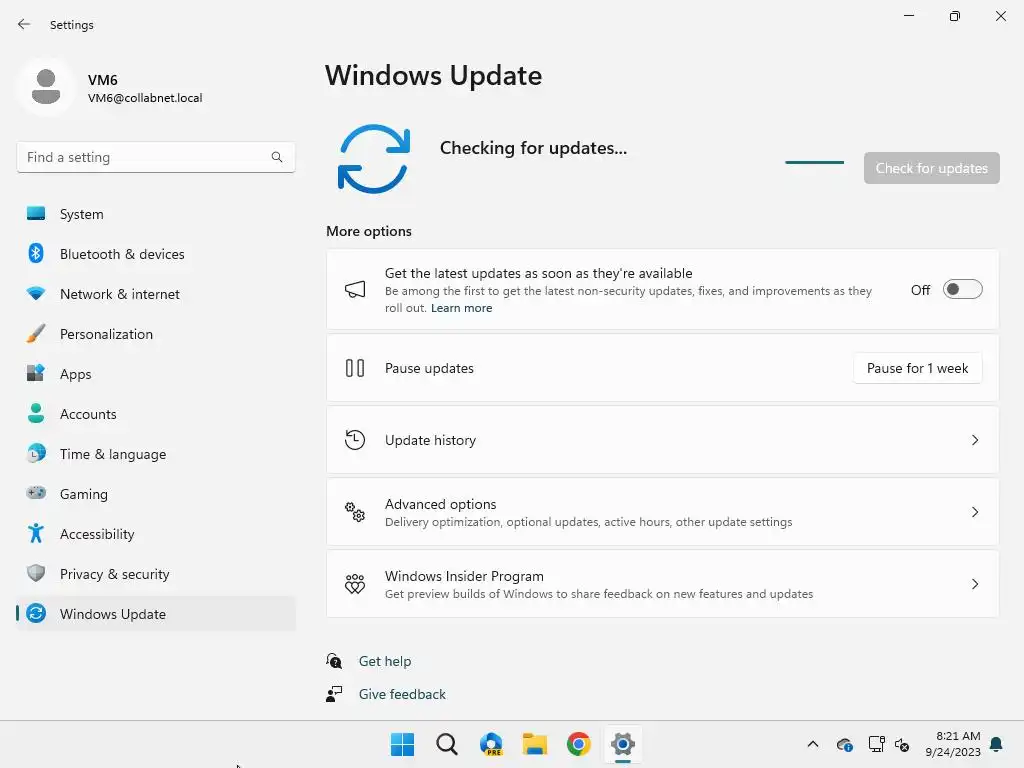Click the muted volume icon in tray
Screen dimensions: 1024x768
tap(902, 744)
